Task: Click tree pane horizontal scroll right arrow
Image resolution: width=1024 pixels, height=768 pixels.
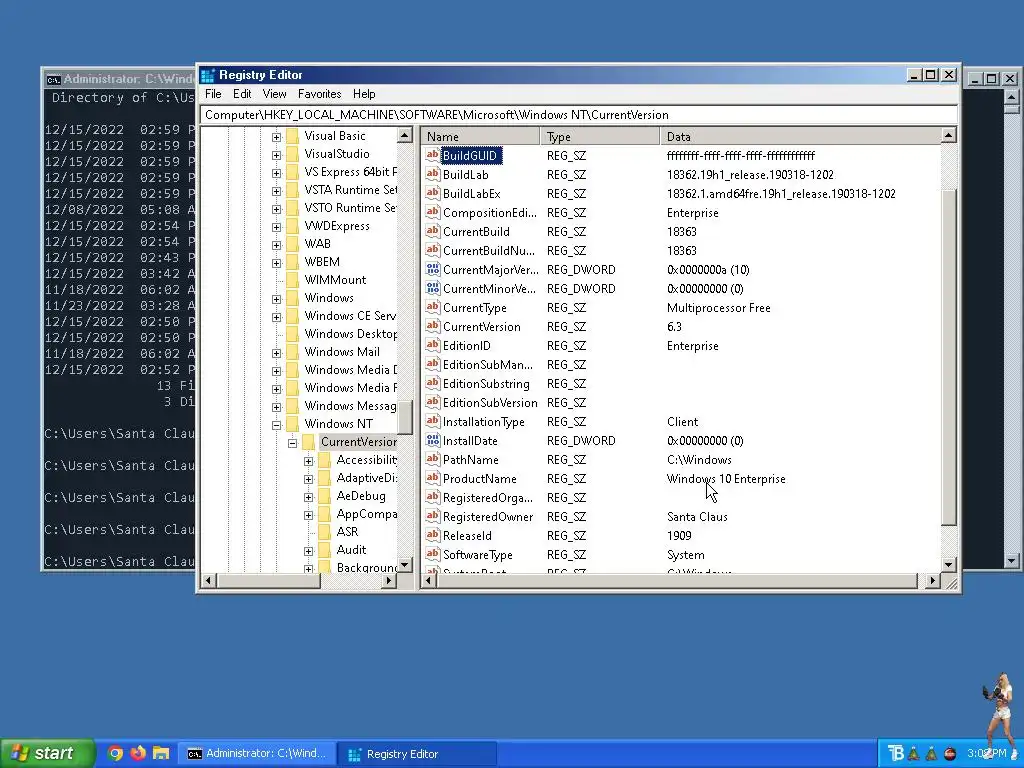Action: pyautogui.click(x=389, y=580)
